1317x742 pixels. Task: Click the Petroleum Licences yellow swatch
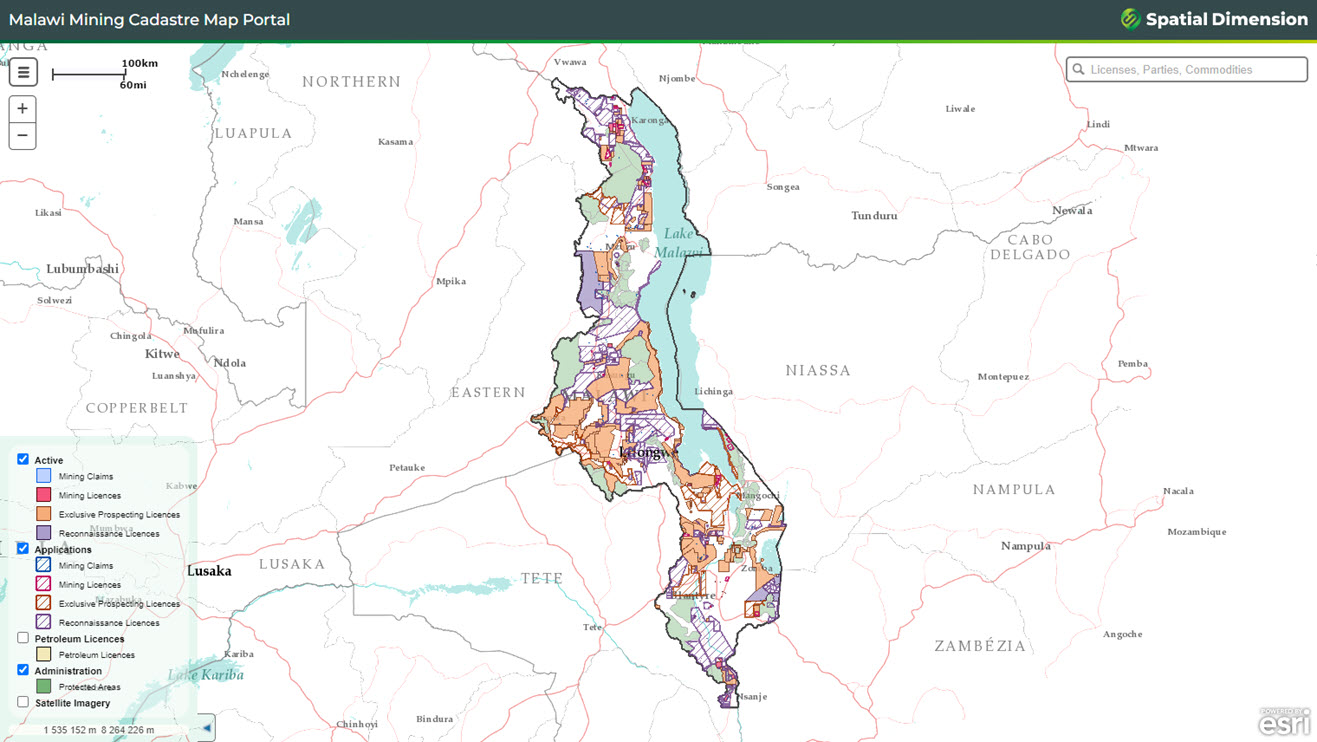43,654
